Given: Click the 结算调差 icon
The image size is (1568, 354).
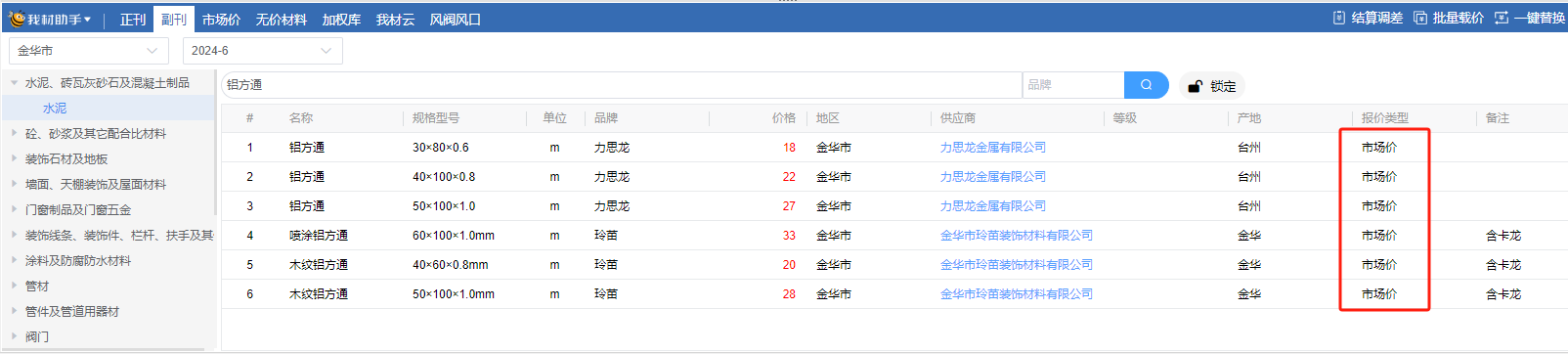Looking at the screenshot, I should (1339, 18).
